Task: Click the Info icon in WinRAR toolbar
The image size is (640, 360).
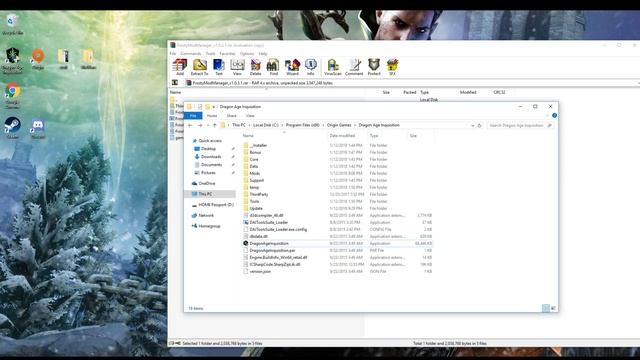Action: click(311, 67)
